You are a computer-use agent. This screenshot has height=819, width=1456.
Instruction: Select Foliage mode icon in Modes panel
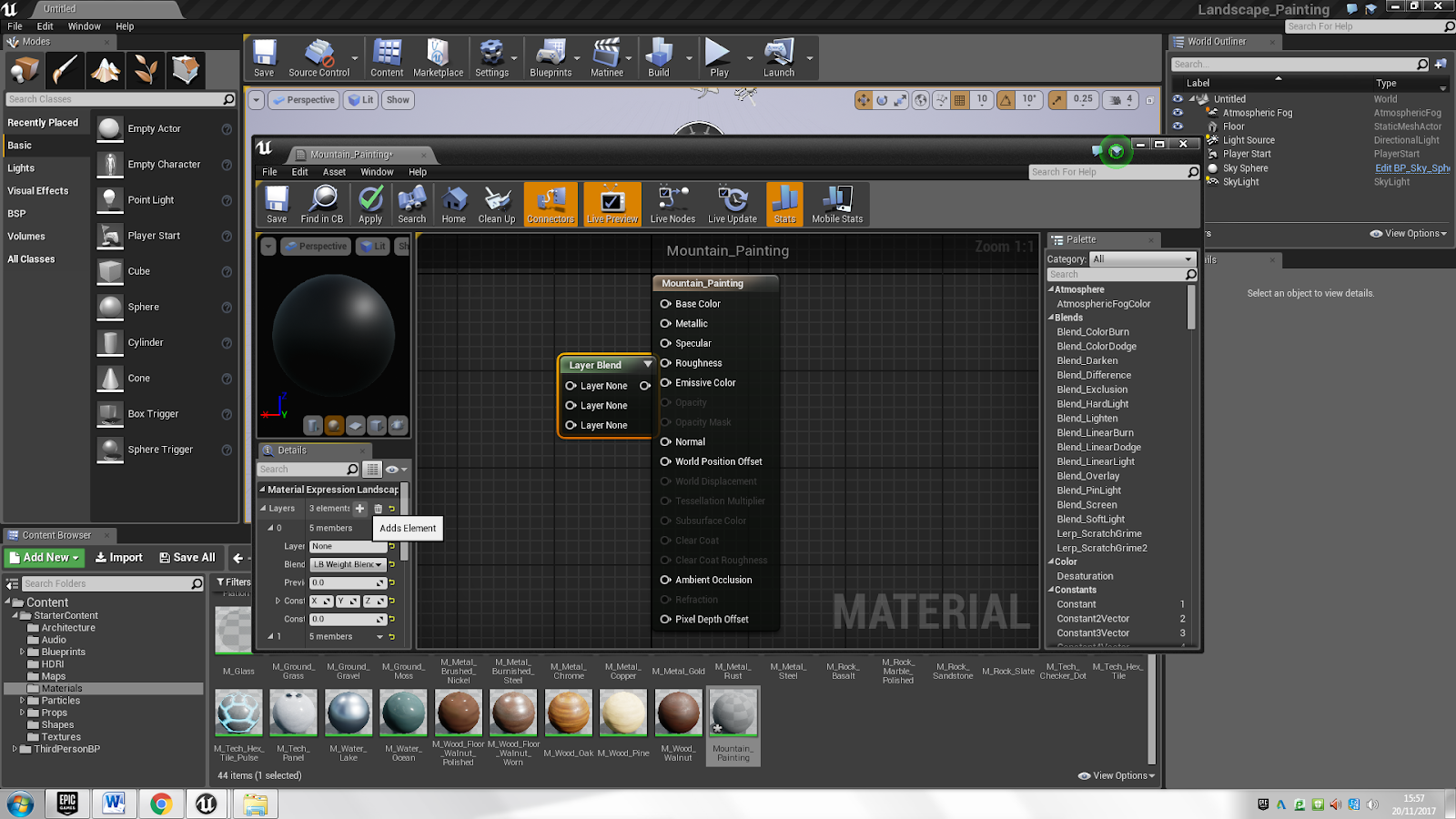click(146, 69)
